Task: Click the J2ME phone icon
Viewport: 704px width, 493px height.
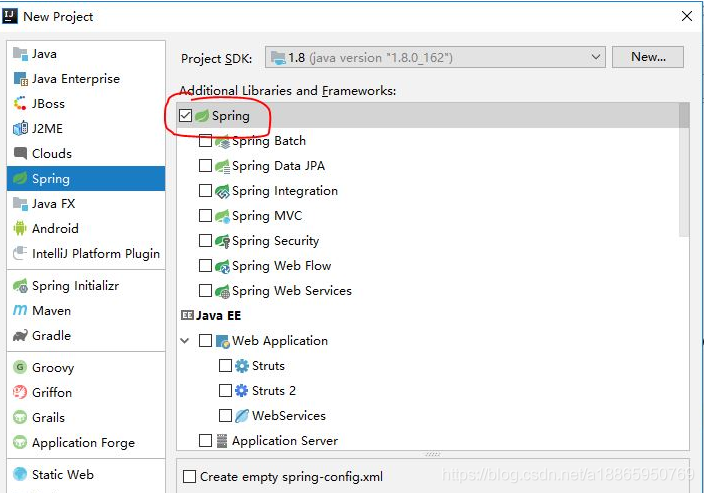Action: point(20,129)
